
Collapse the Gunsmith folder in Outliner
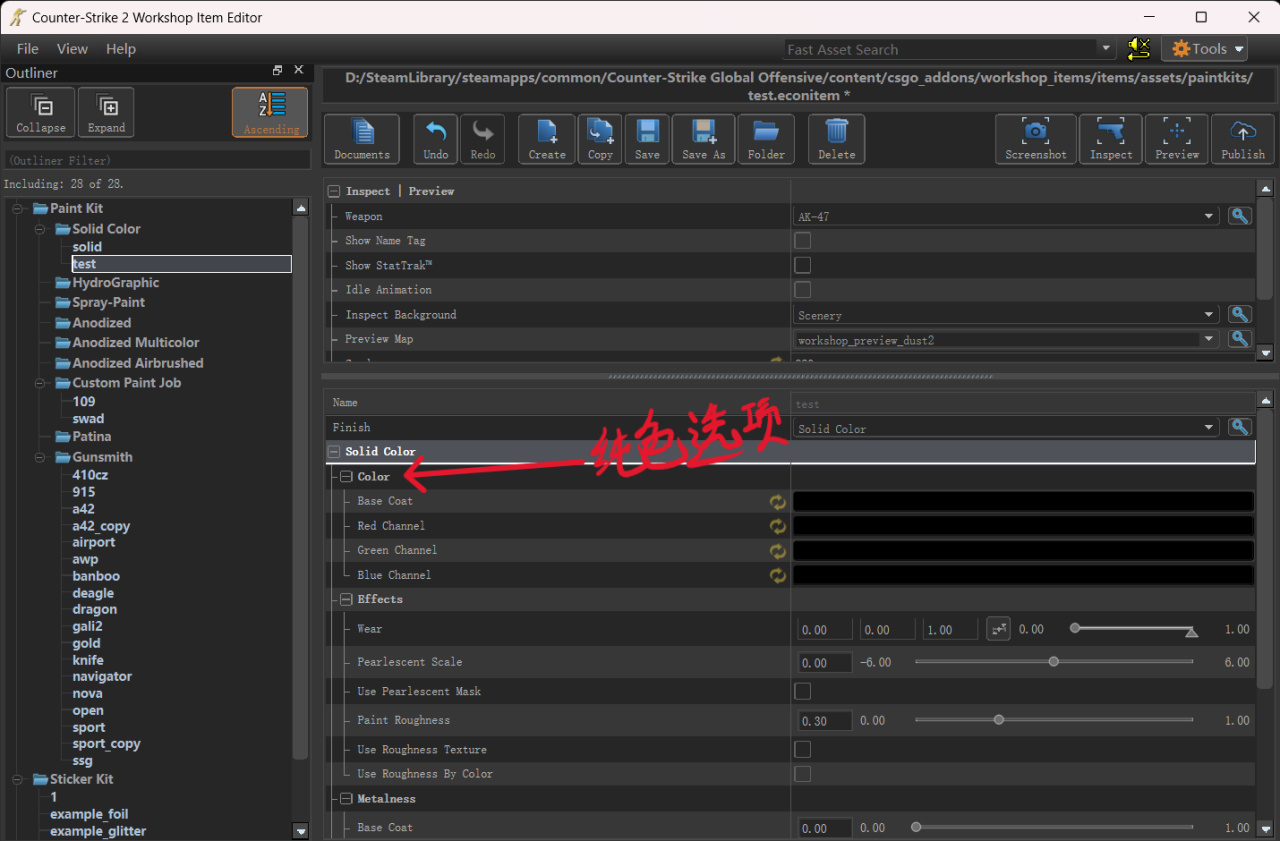(40, 457)
